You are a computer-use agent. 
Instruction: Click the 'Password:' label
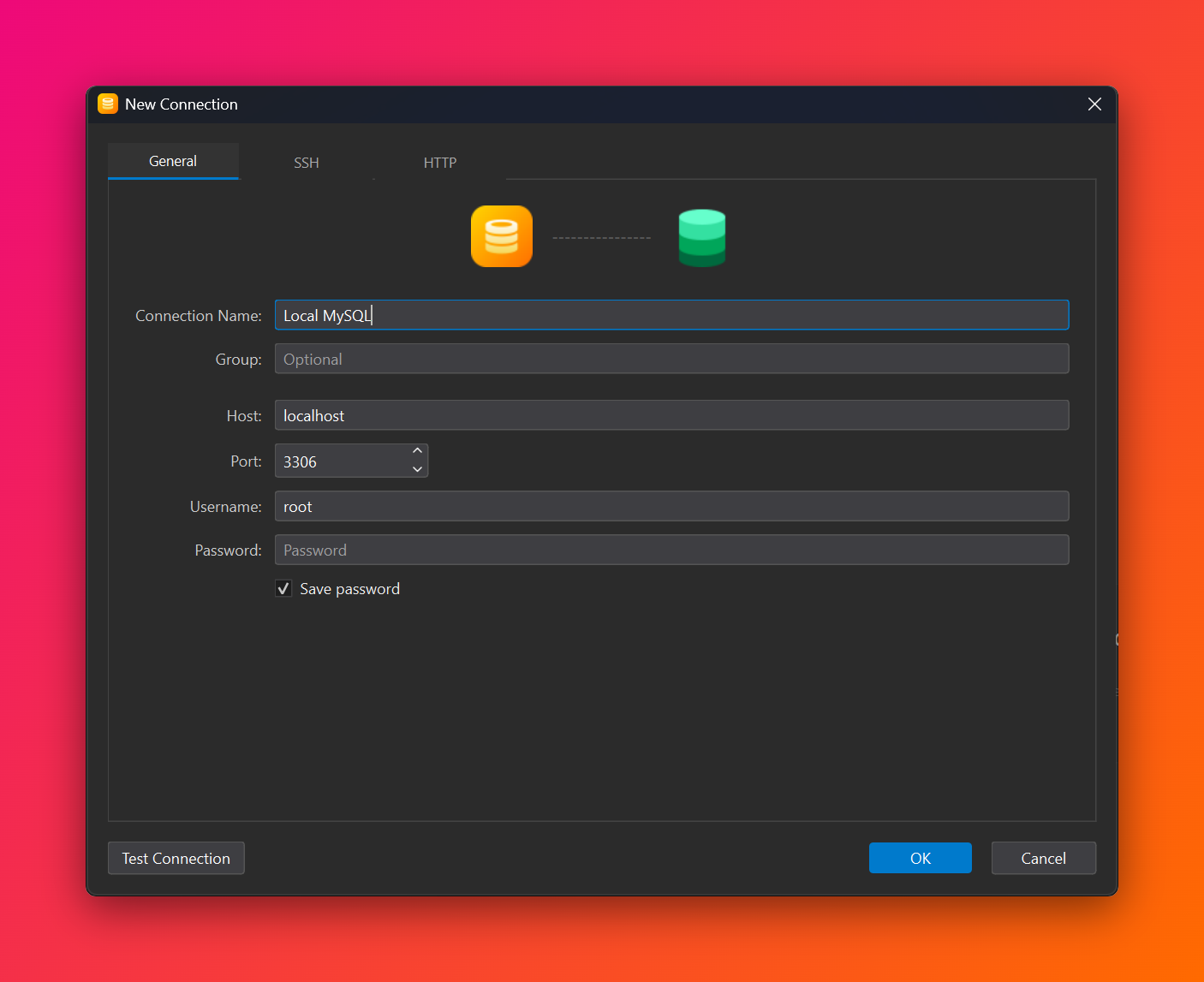229,551
